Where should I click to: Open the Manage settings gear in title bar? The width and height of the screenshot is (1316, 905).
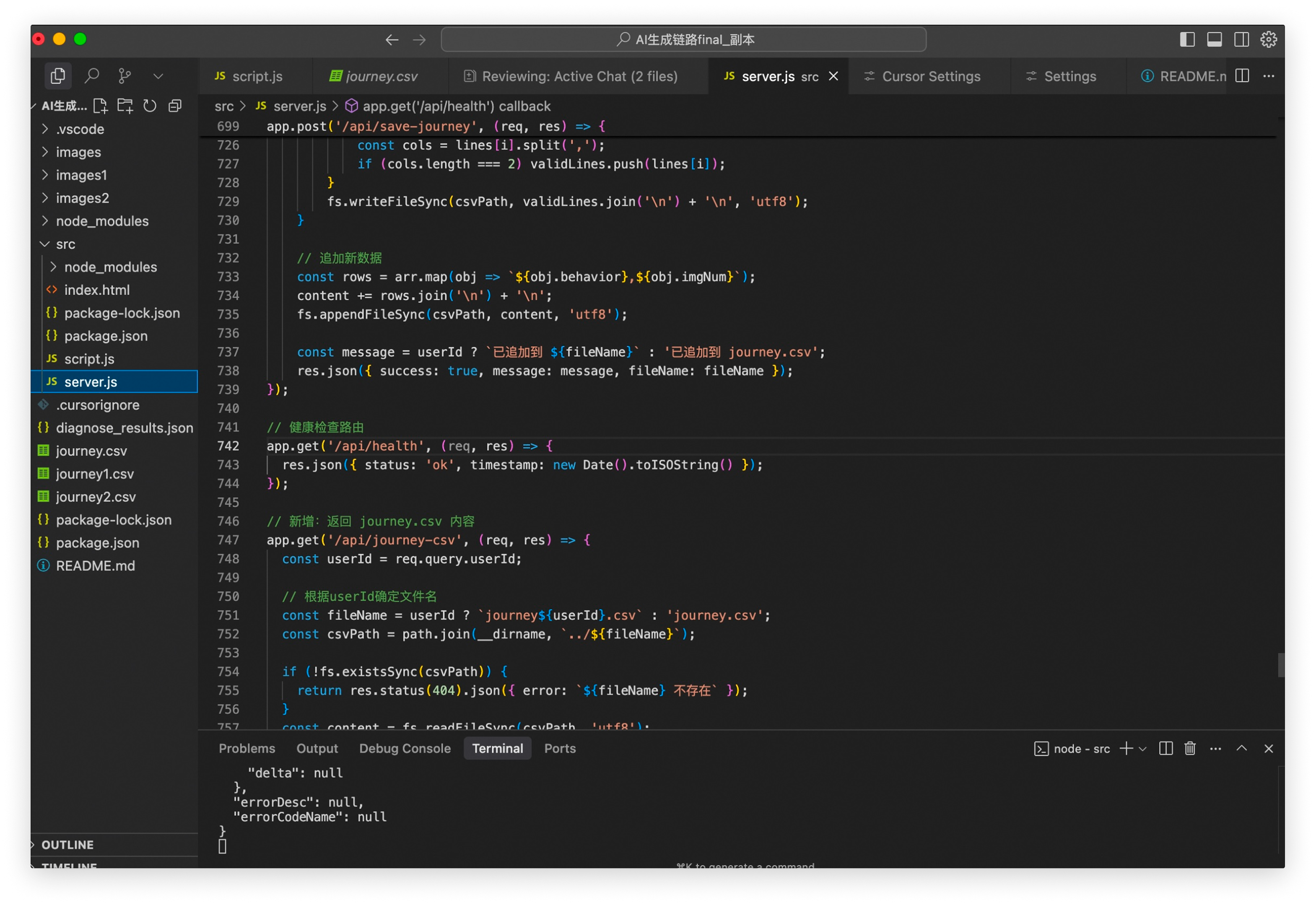pos(1269,39)
